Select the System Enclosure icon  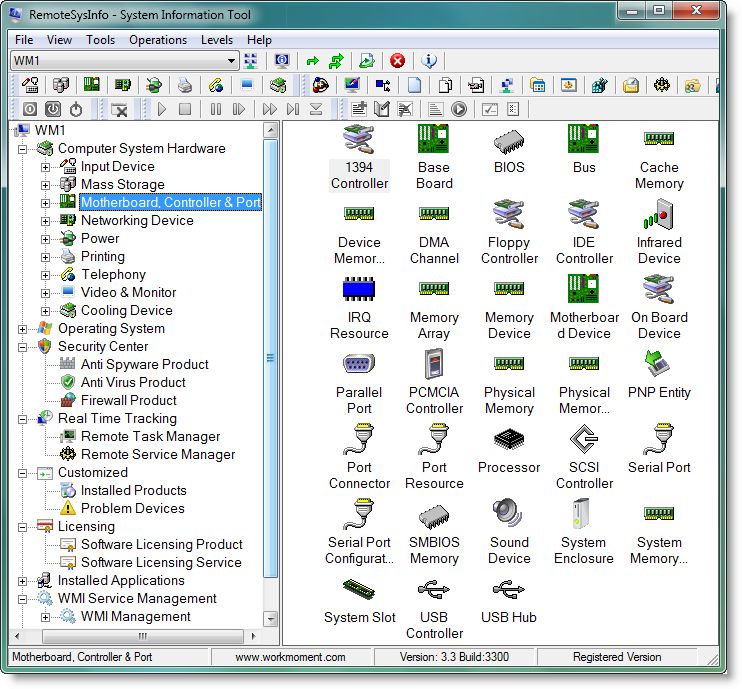(584, 516)
